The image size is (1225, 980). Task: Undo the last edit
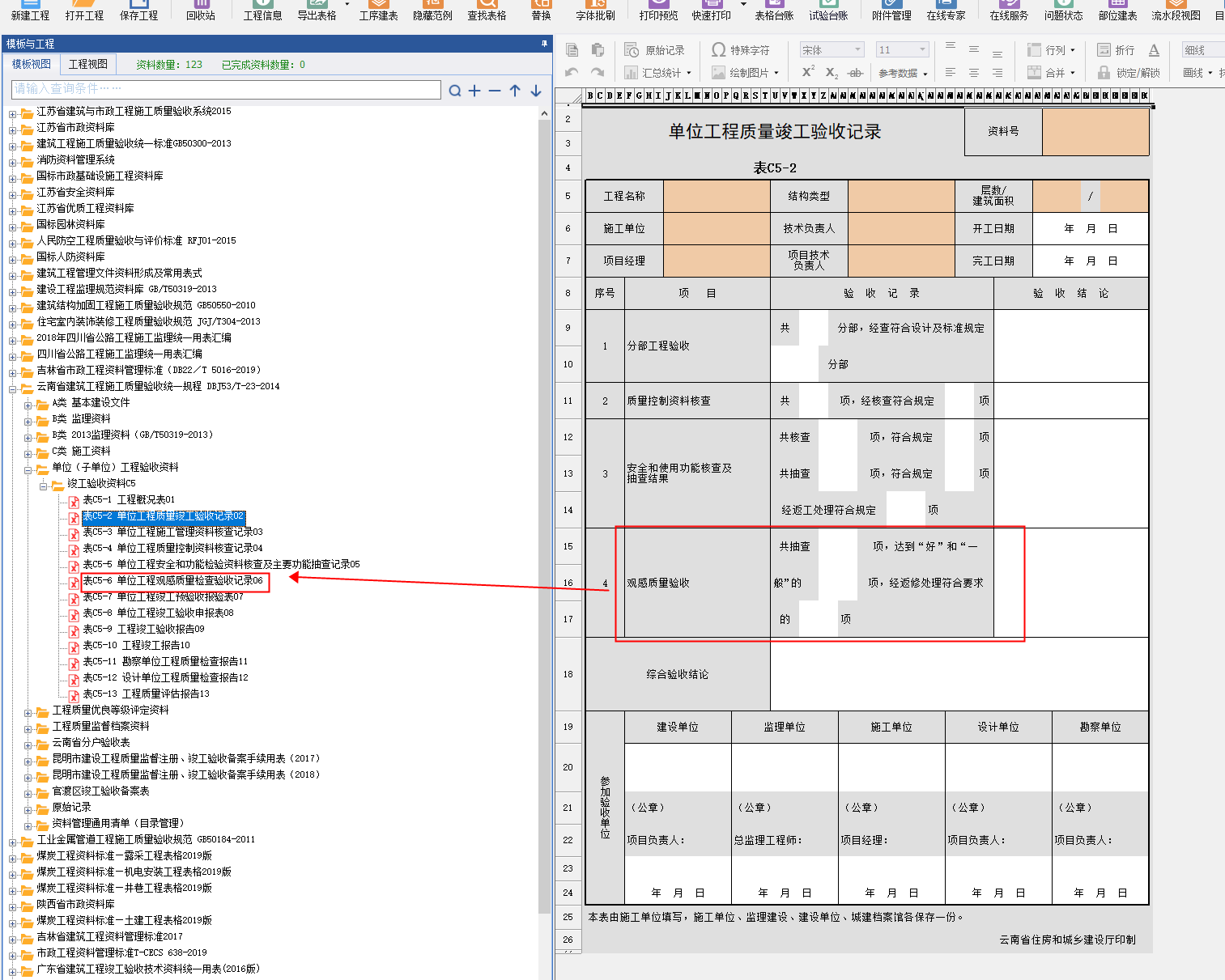pos(572,73)
